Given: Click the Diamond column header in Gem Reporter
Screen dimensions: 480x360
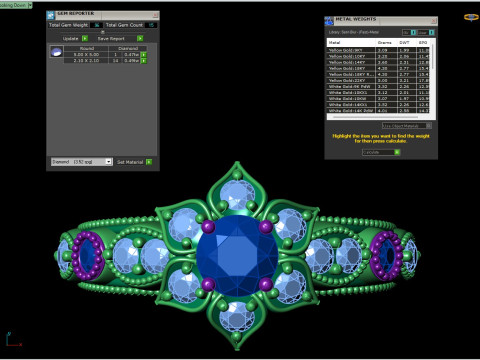Looking at the screenshot, I should [x=128, y=49].
